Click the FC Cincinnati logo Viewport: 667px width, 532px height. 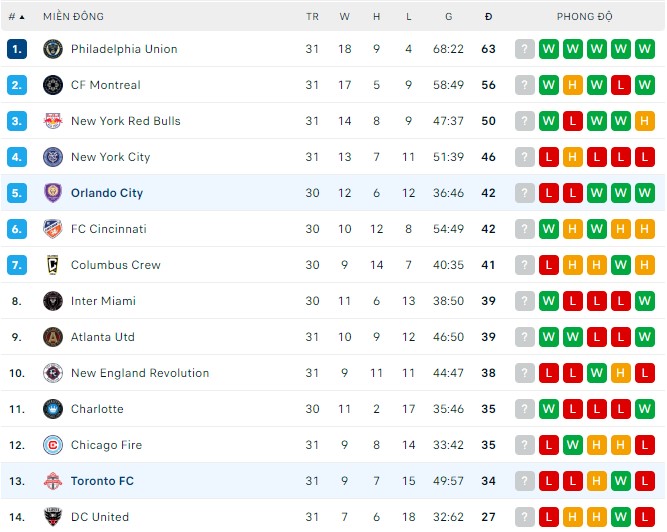53,229
